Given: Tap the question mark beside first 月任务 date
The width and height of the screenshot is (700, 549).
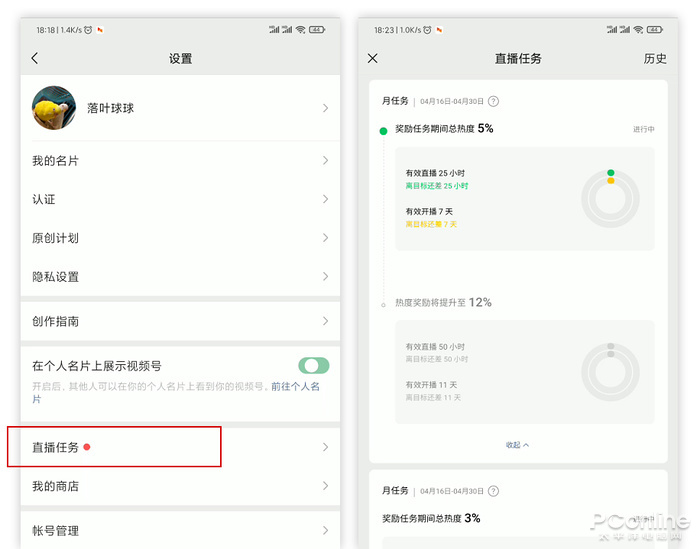Looking at the screenshot, I should point(493,102).
